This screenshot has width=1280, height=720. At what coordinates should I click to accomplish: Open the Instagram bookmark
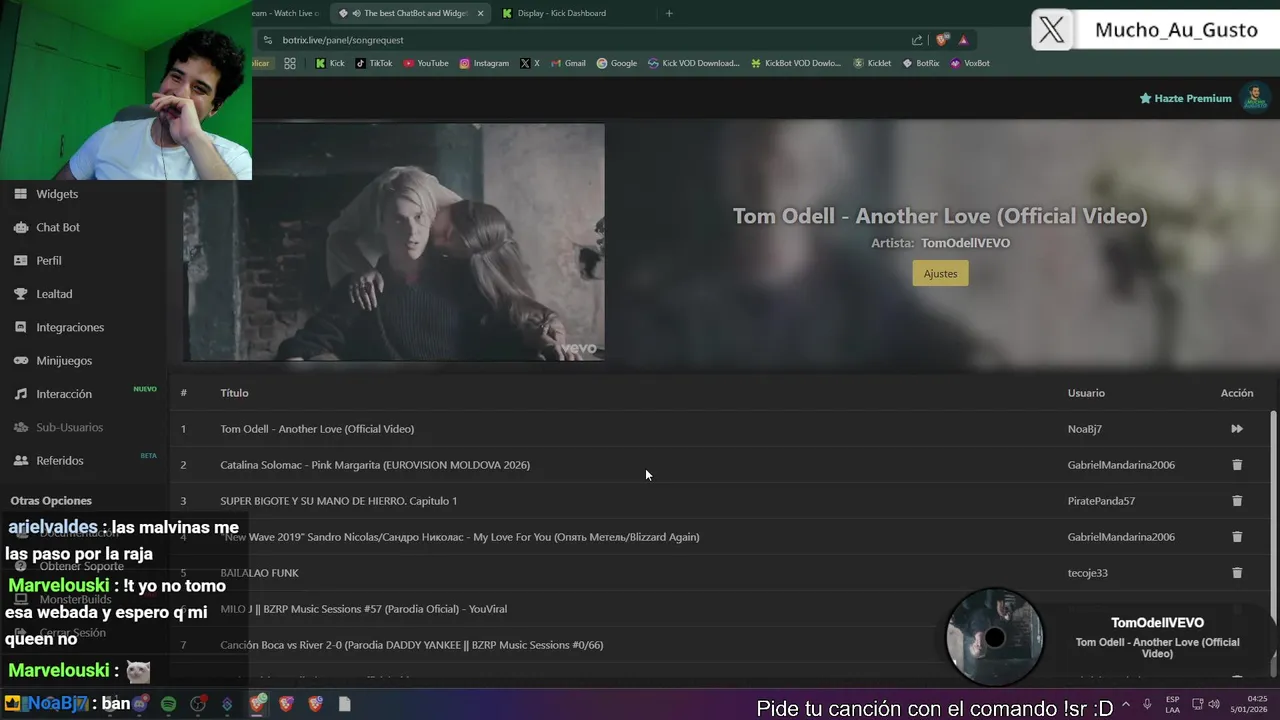(x=484, y=63)
